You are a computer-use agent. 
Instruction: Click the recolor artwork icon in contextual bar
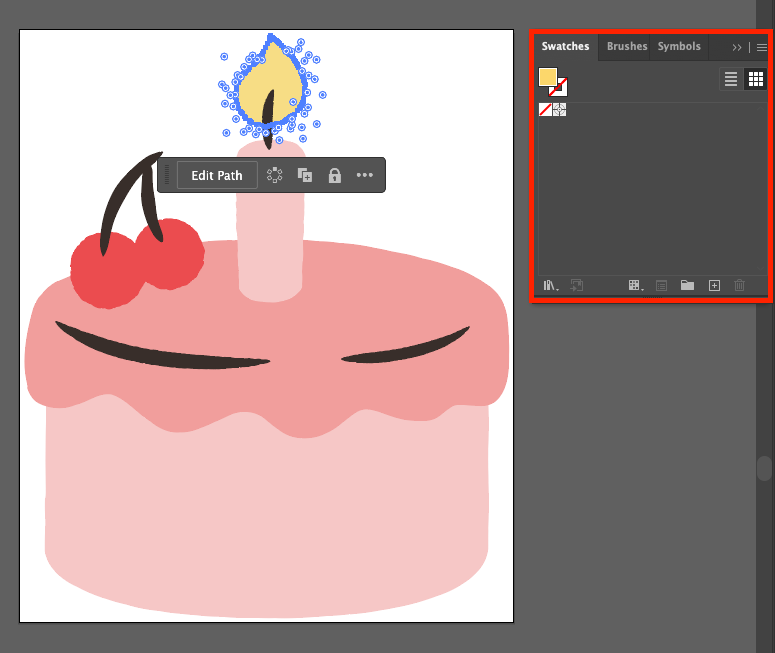coord(274,175)
